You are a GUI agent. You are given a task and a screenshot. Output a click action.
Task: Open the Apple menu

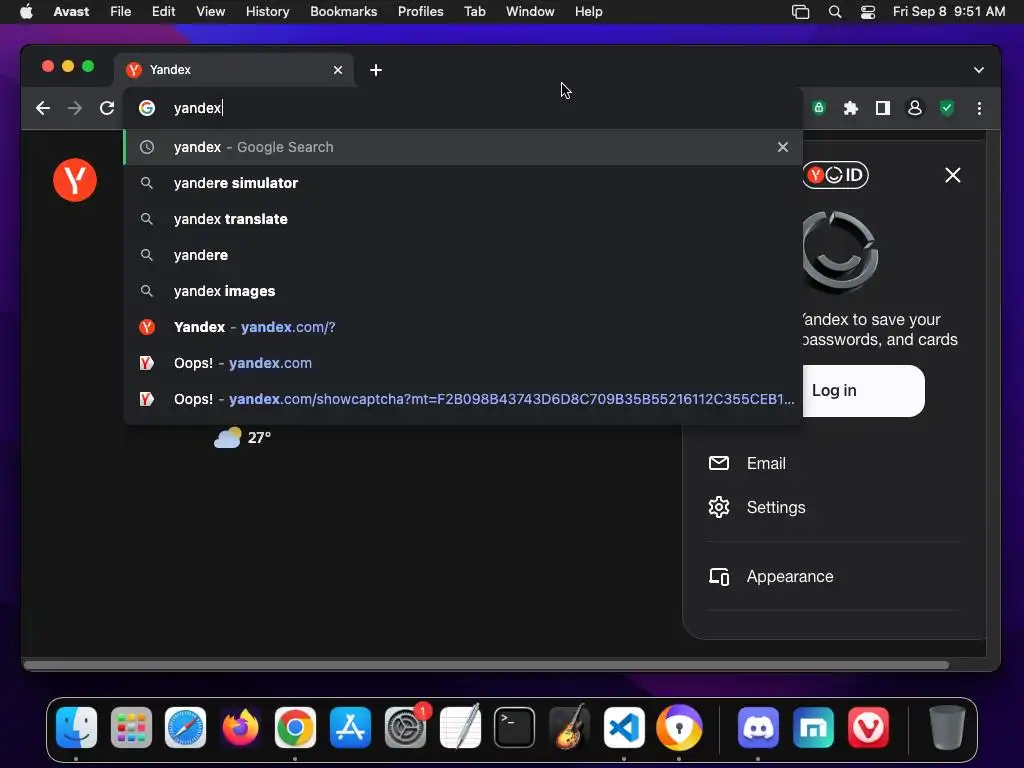26,12
